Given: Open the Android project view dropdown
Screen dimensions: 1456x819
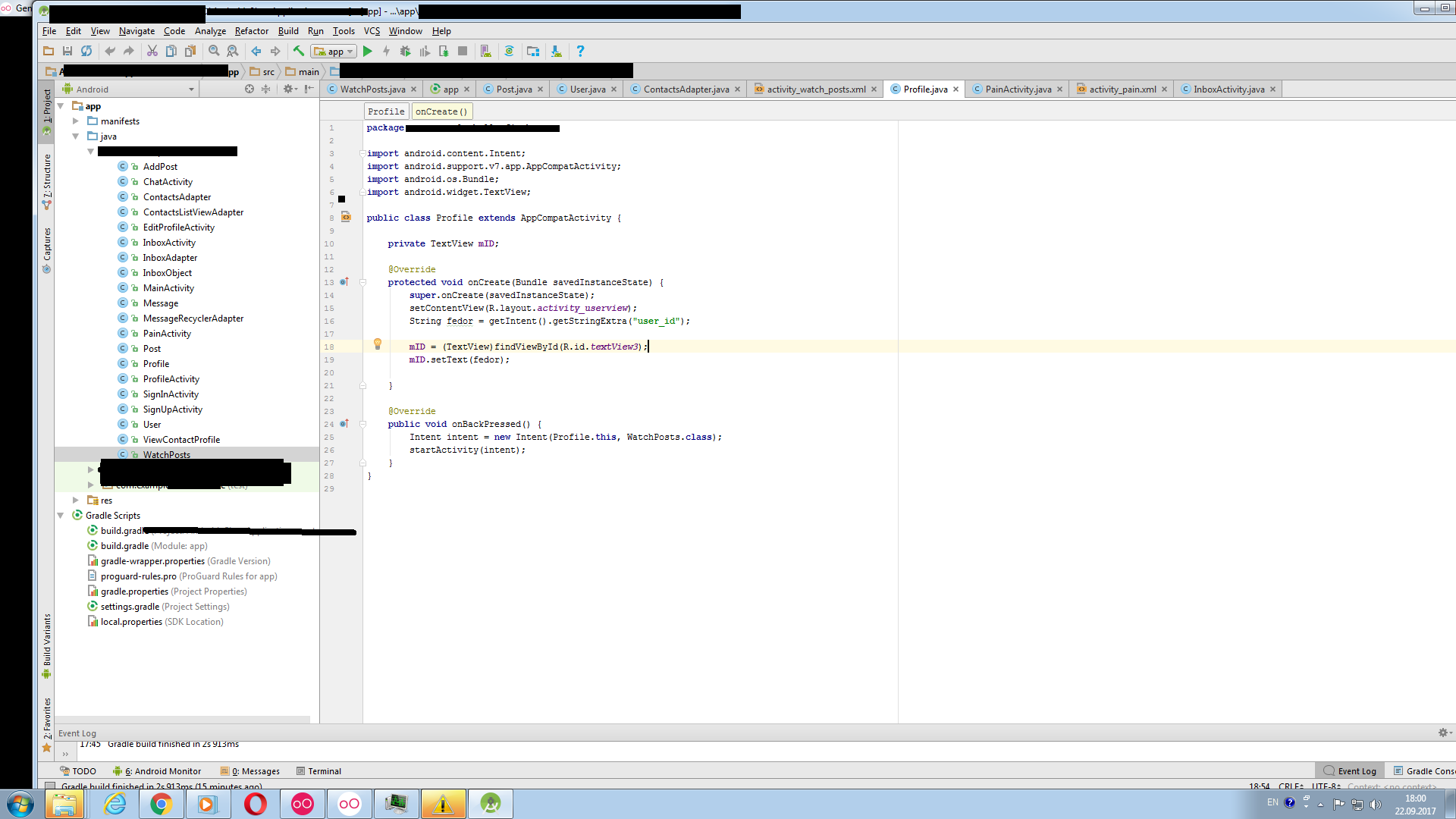Looking at the screenshot, I should tap(129, 89).
